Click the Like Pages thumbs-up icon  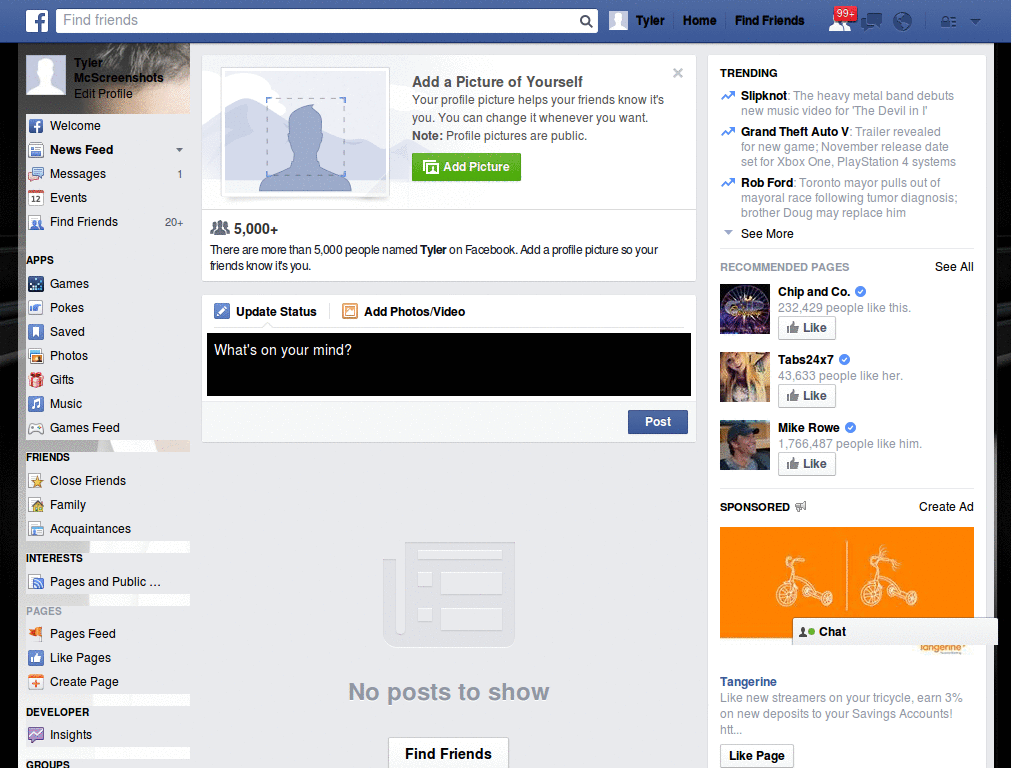pos(36,658)
